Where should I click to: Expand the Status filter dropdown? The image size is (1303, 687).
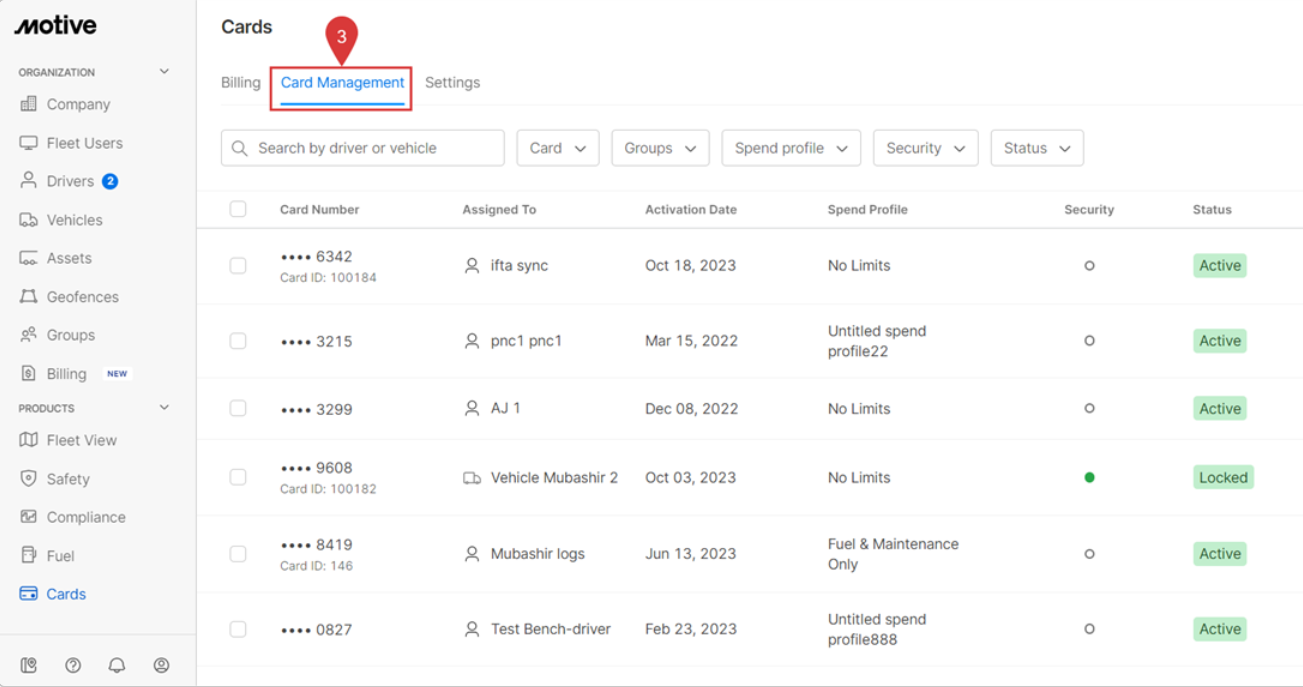[x=1036, y=148]
